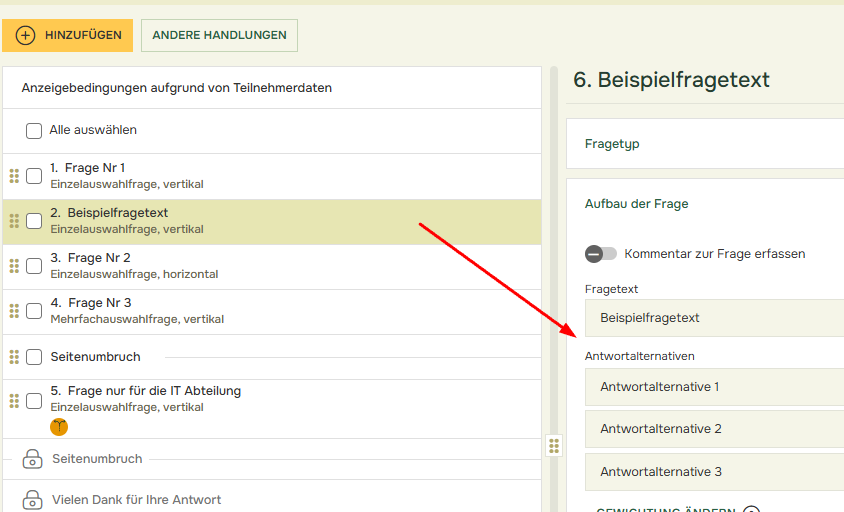
Task: Click the panel splitter grip handle
Action: 554,445
